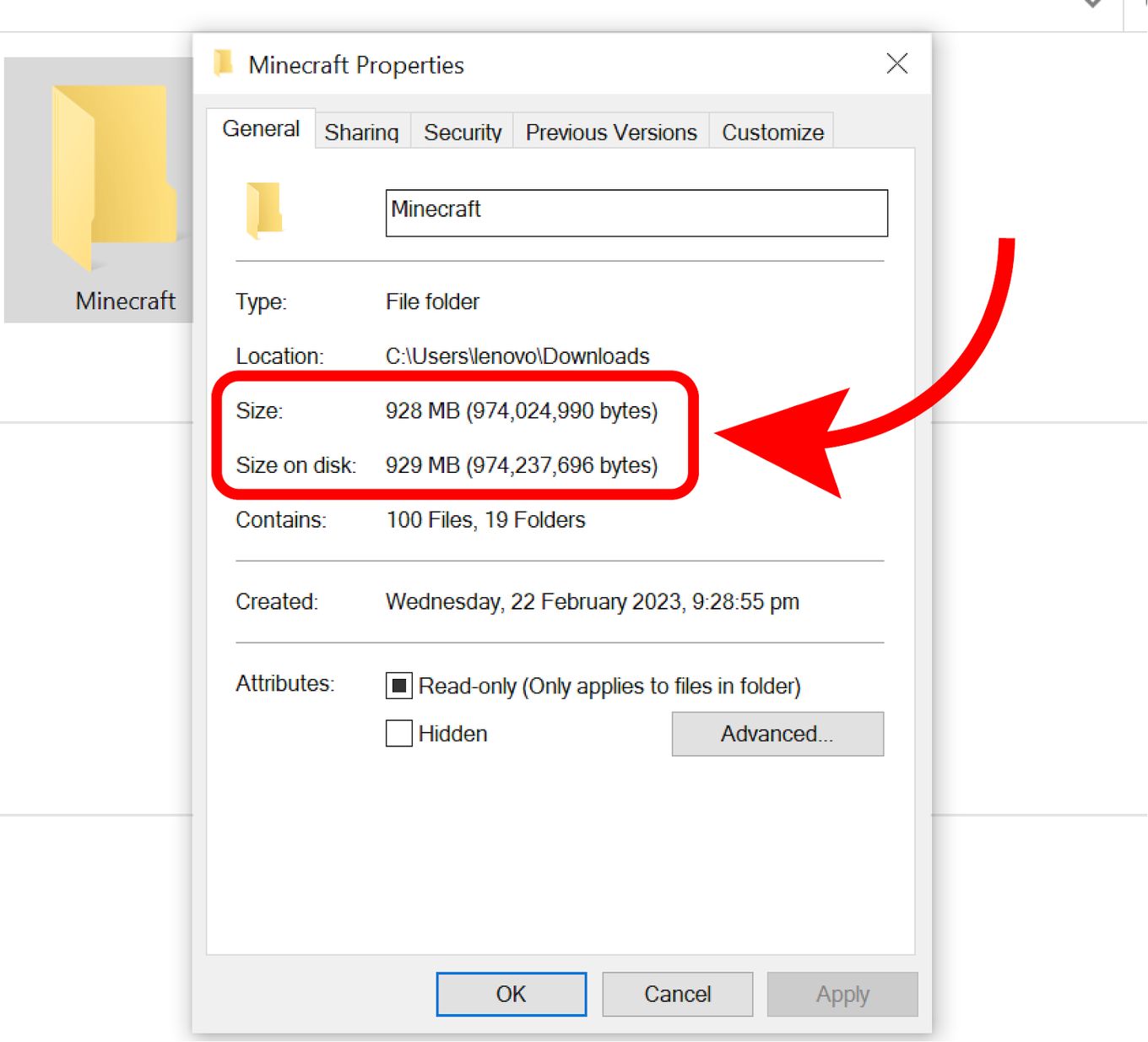
Task: Toggle the Read-only attribute checkbox
Action: (x=399, y=686)
